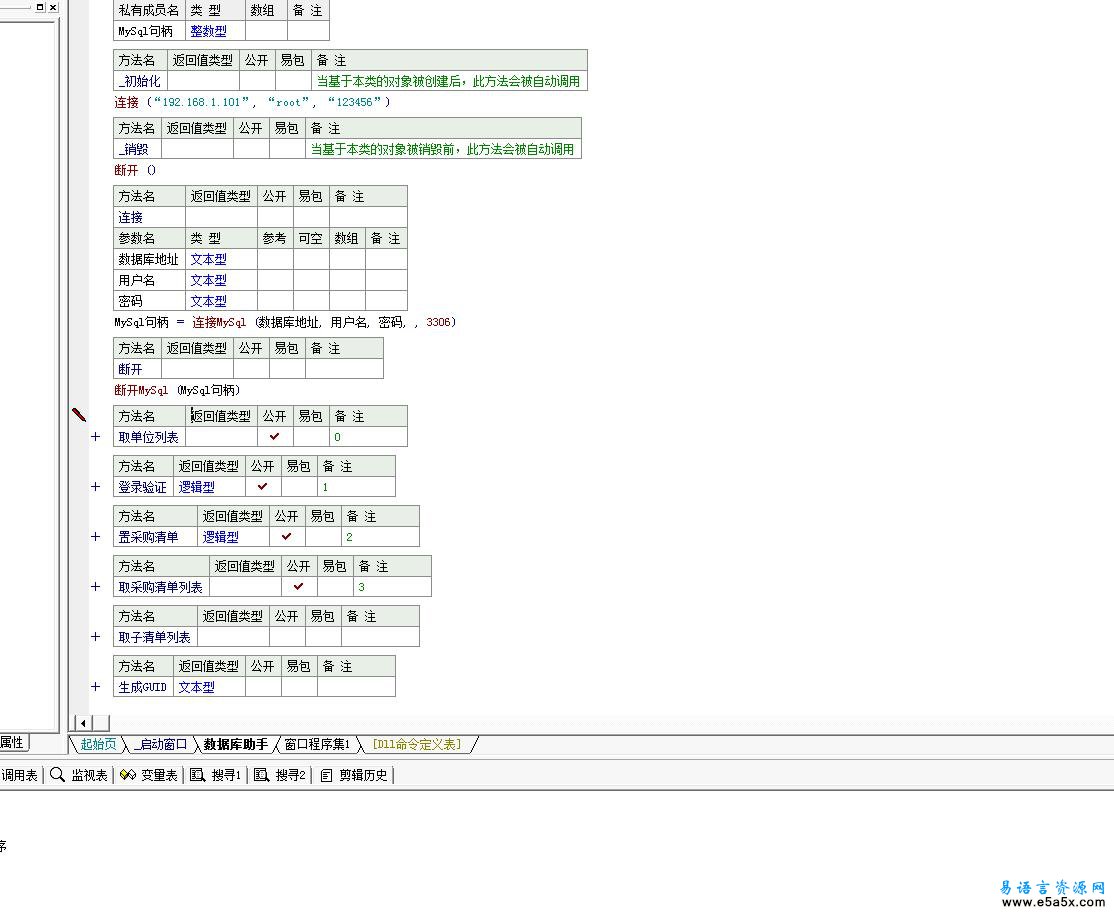
Task: Expand the 取单位列表 method body
Action: pos(95,437)
